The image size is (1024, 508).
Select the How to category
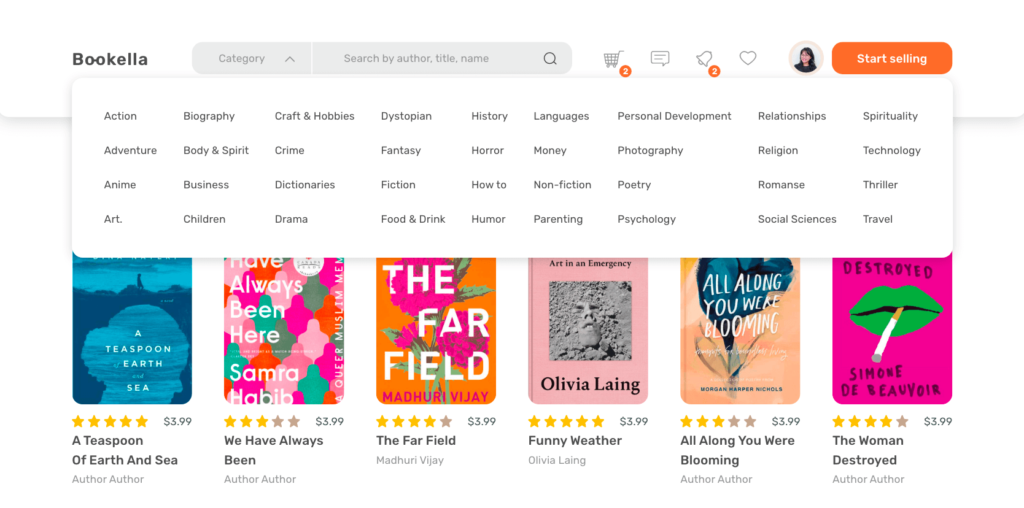[x=488, y=185]
